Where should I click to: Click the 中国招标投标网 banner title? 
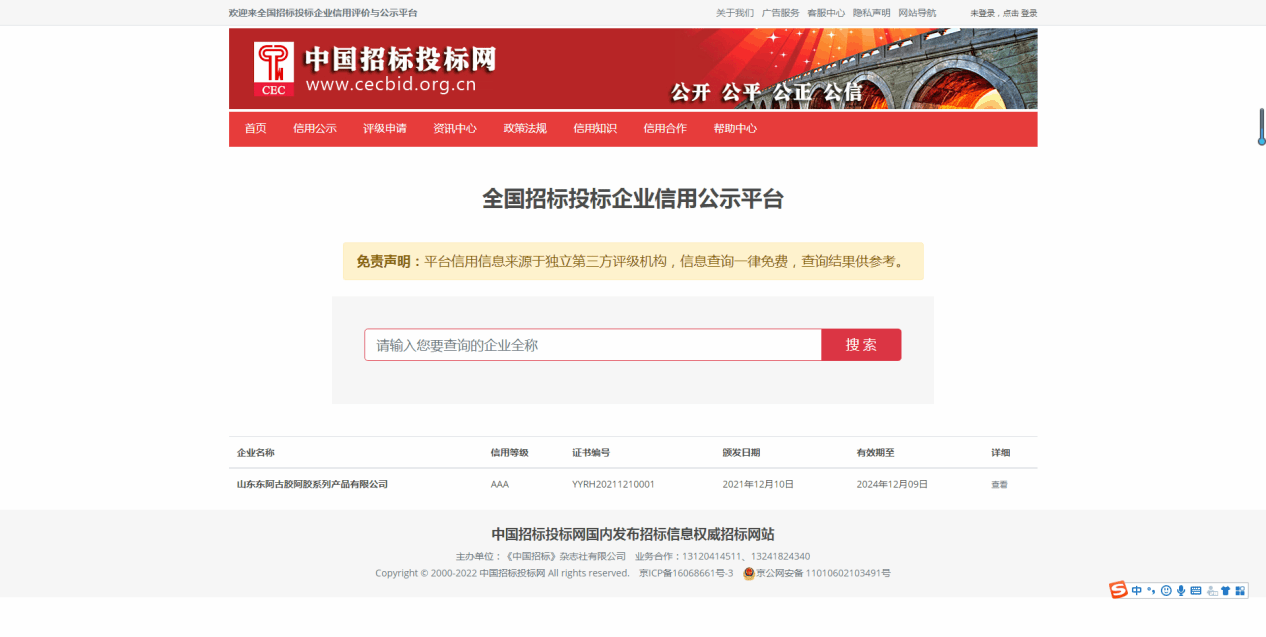pyautogui.click(x=400, y=59)
